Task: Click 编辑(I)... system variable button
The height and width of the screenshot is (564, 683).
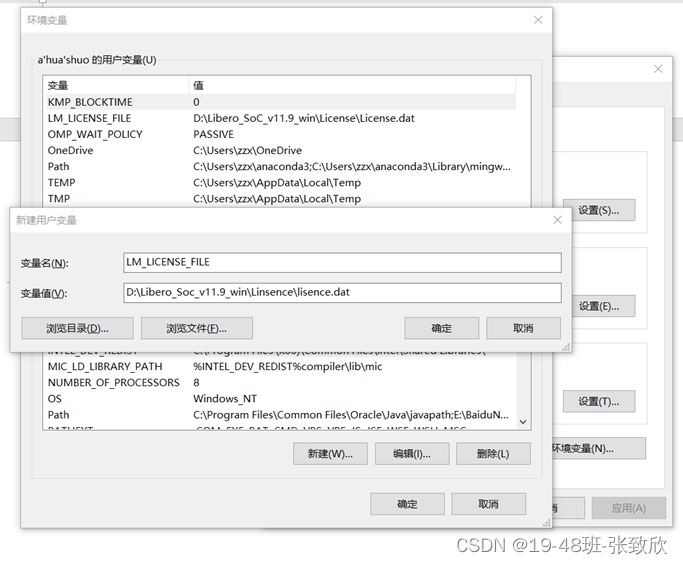Action: click(412, 454)
